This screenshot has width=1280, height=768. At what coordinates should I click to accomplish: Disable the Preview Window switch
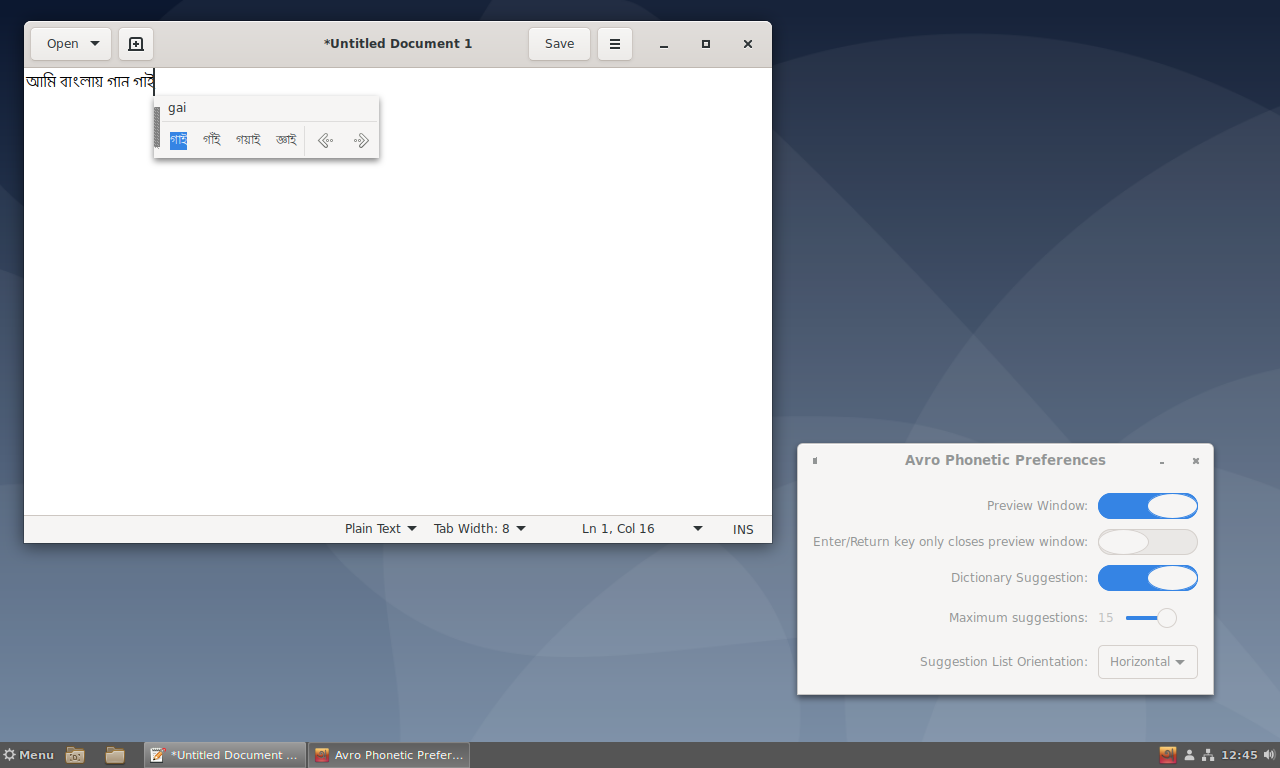tap(1147, 506)
